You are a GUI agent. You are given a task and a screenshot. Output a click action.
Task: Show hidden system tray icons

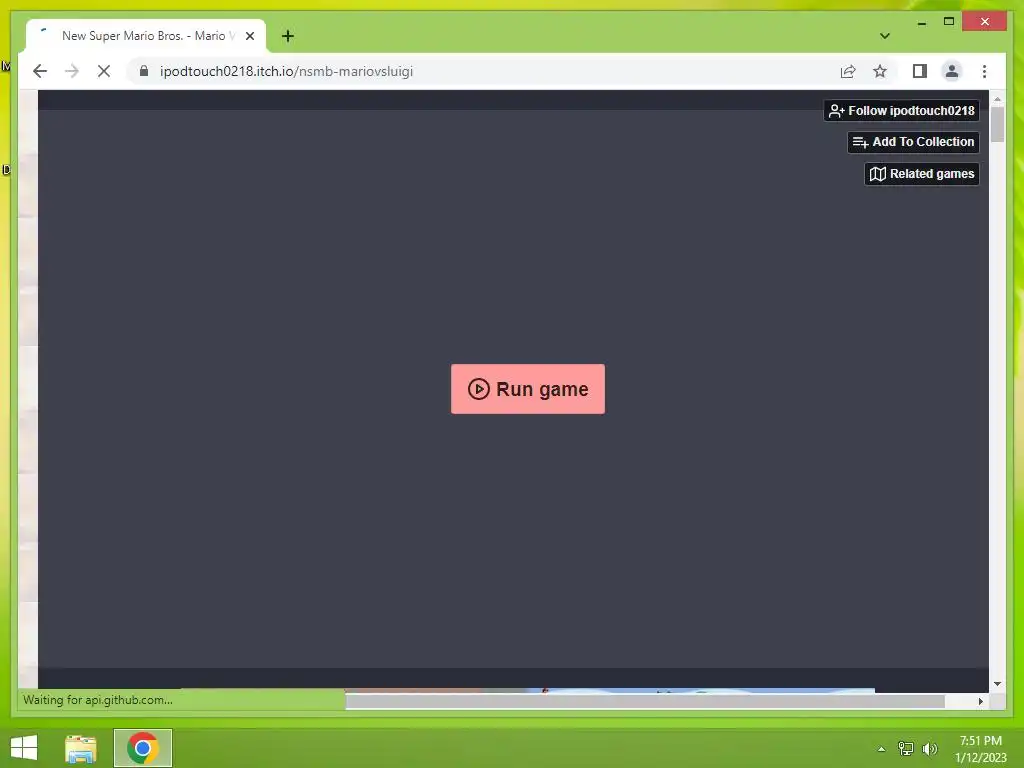pos(881,749)
